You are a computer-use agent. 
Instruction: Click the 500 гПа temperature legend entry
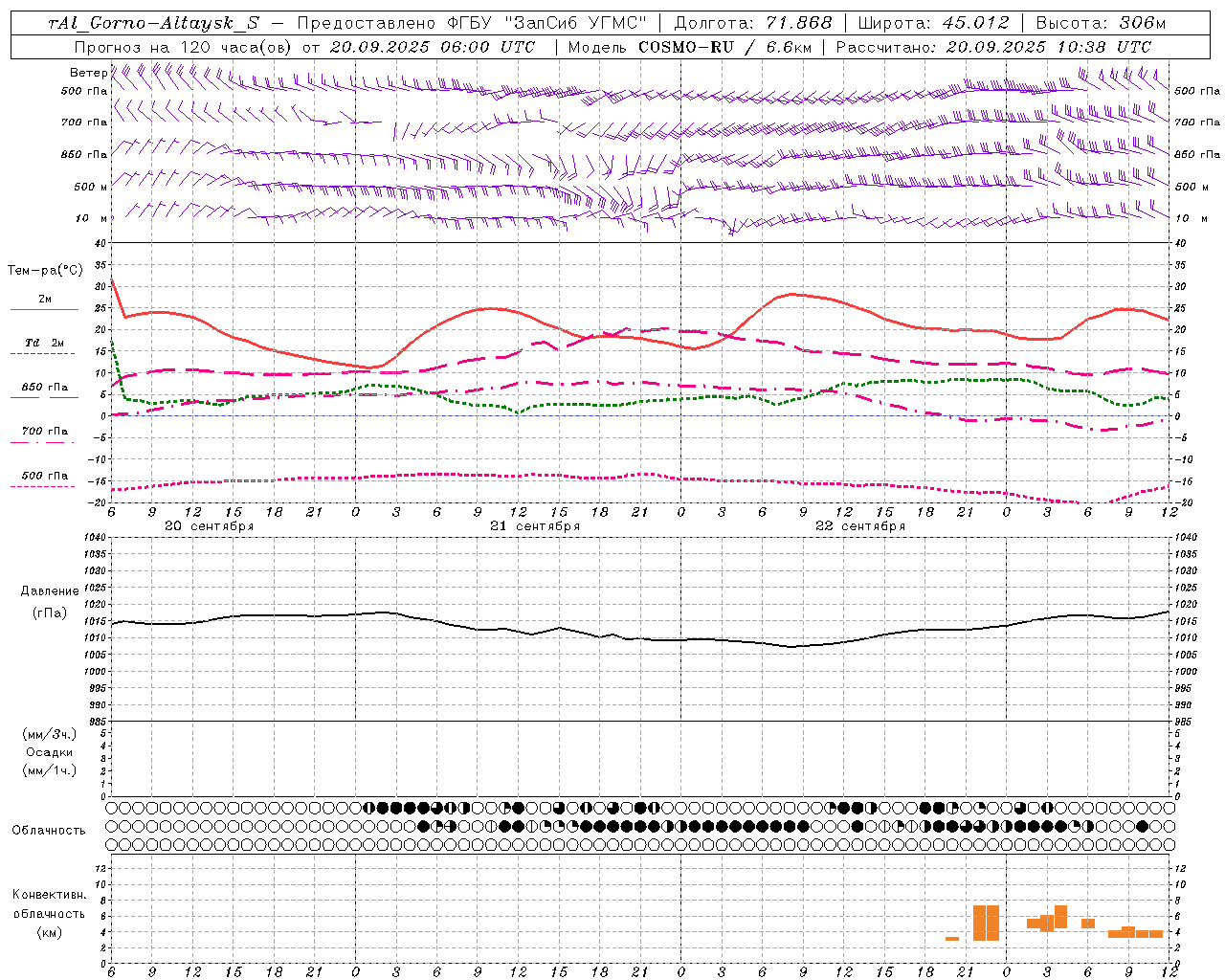(45, 476)
